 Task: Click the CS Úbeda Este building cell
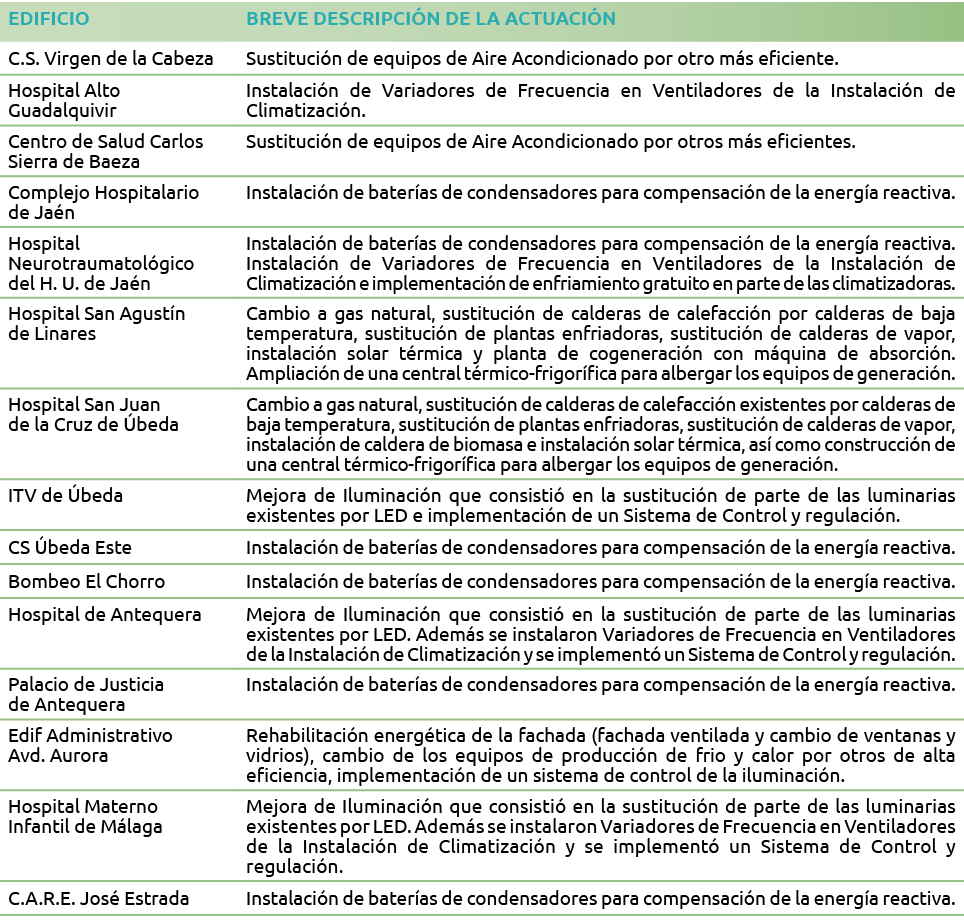pos(70,548)
